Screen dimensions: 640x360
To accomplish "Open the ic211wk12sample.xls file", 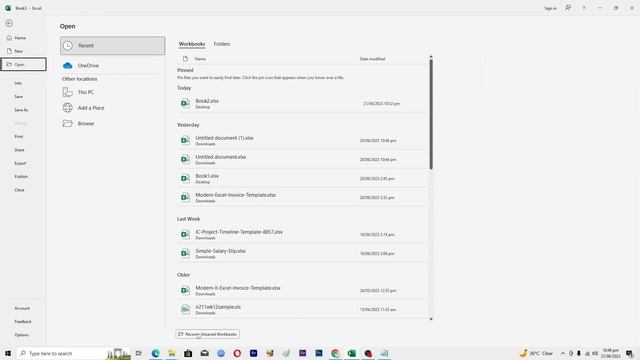I will pyautogui.click(x=302, y=309).
